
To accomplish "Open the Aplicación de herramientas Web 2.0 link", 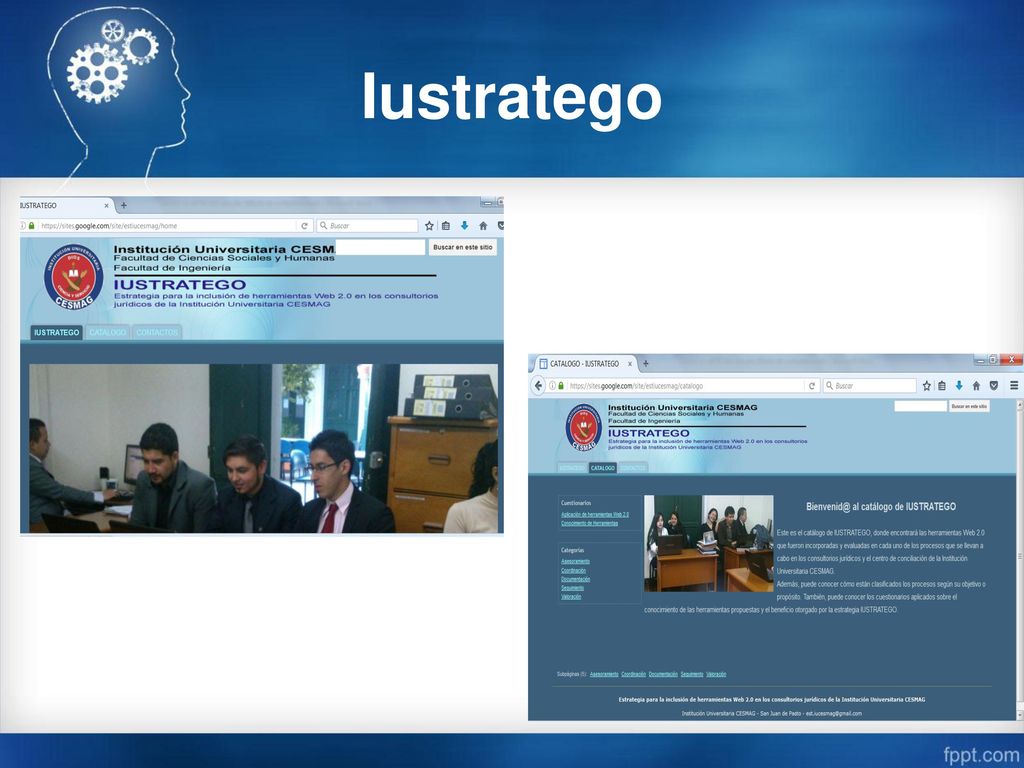I will (x=595, y=515).
